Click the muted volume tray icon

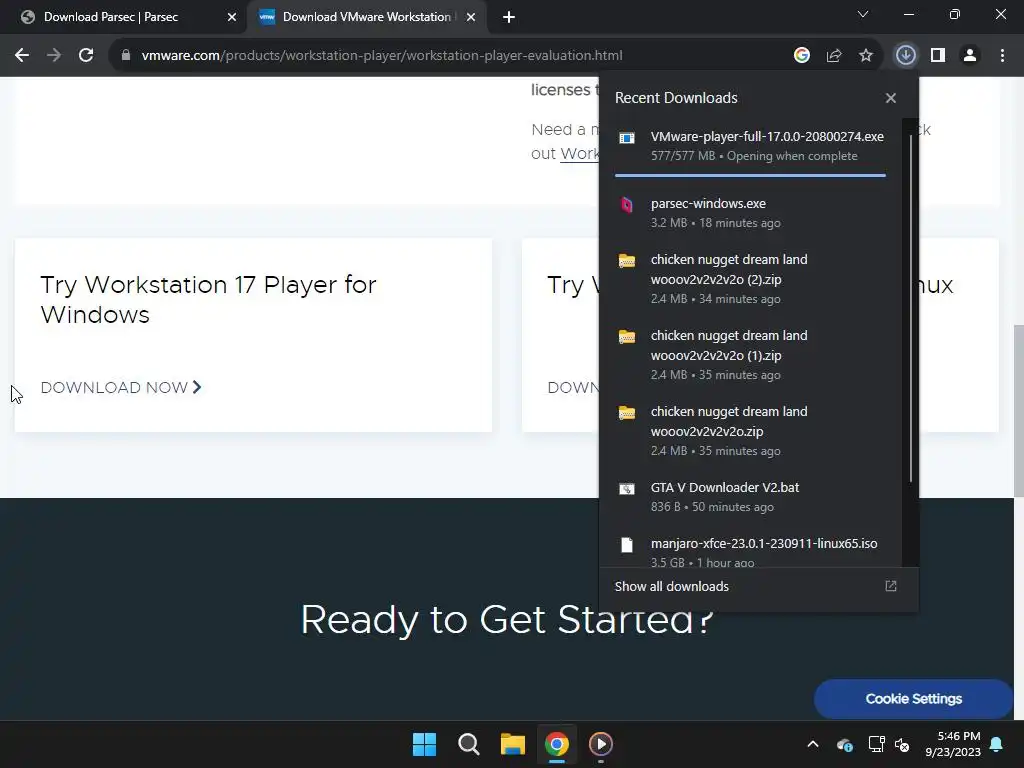[902, 744]
